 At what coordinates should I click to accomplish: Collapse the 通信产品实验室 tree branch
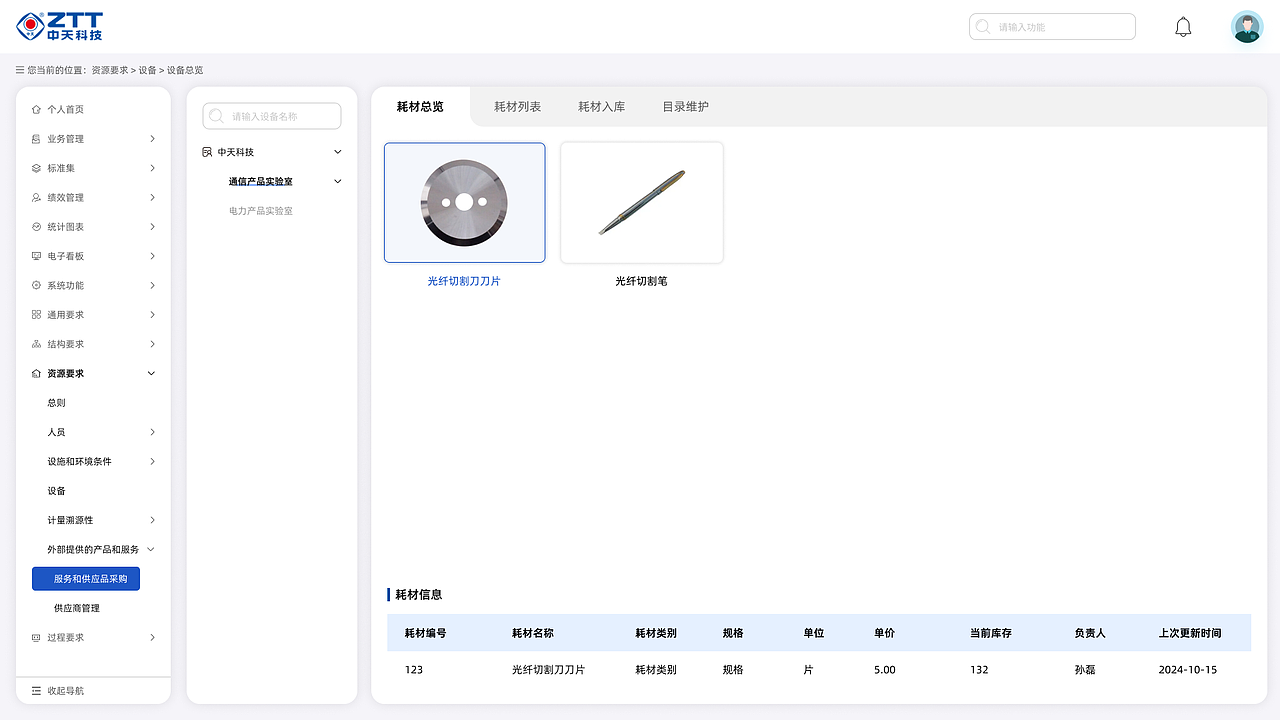pyautogui.click(x=337, y=181)
